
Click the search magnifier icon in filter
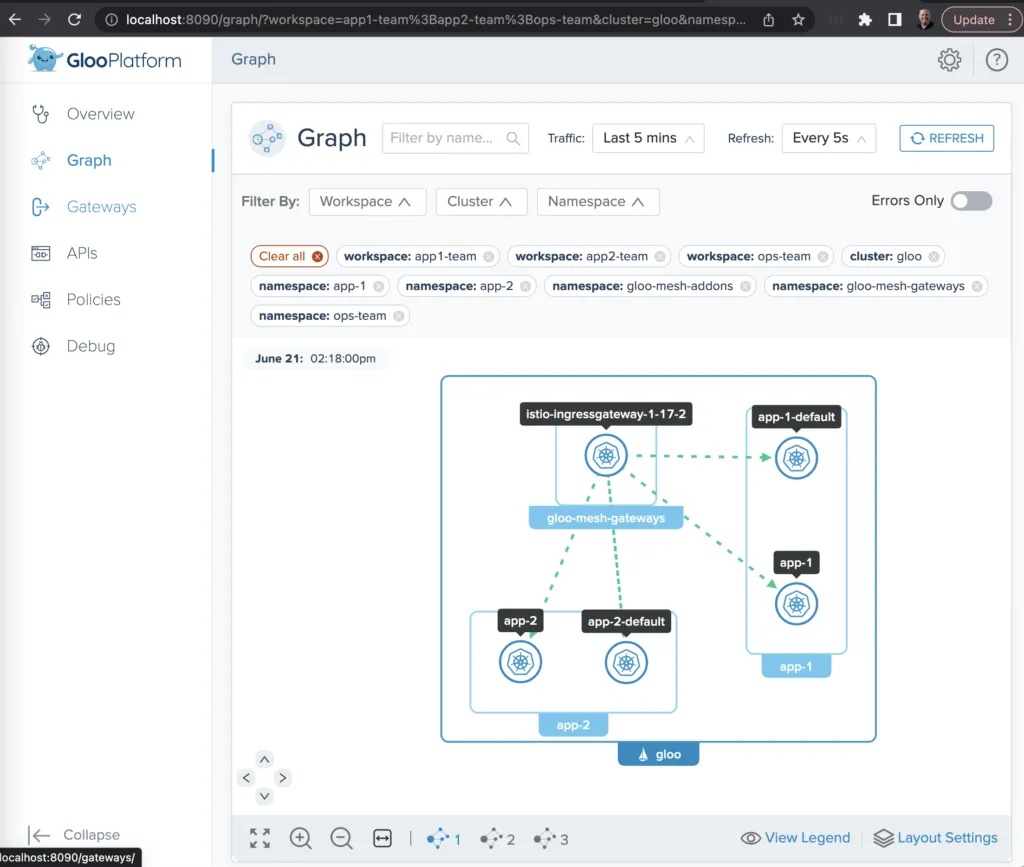click(x=513, y=138)
